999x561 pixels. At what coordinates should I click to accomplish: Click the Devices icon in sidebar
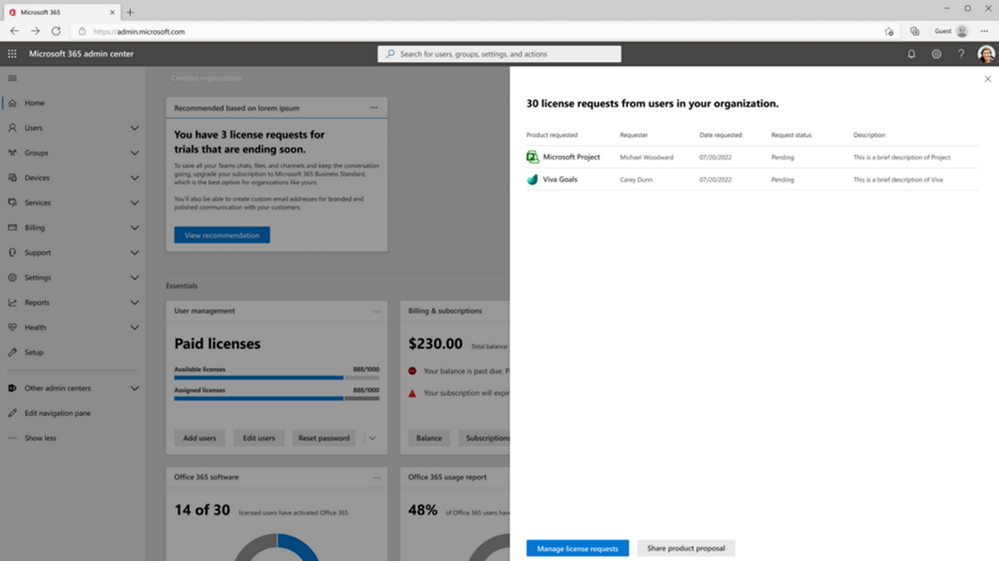coord(12,178)
